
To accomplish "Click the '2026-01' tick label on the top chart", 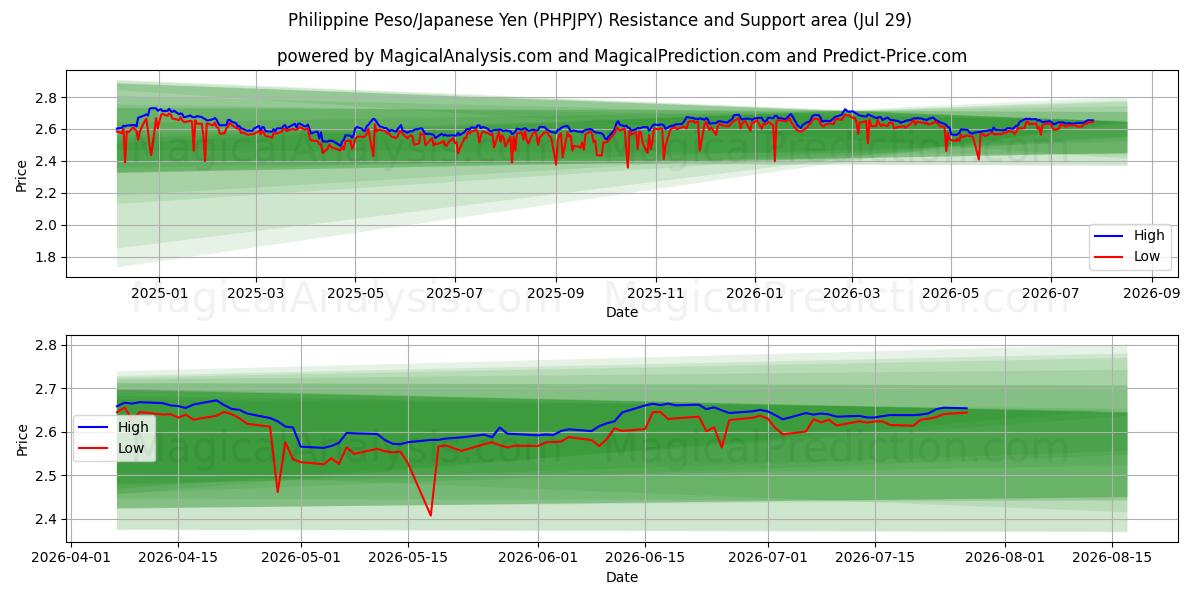I will [755, 294].
